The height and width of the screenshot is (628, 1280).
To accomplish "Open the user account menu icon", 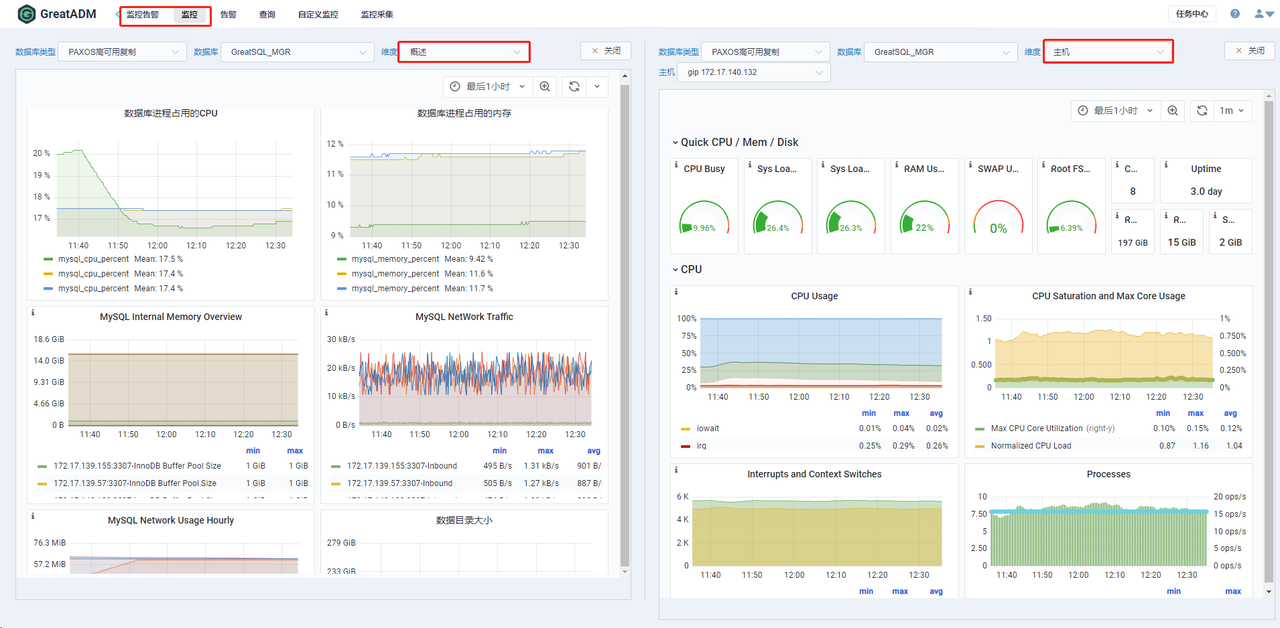I will [1259, 14].
